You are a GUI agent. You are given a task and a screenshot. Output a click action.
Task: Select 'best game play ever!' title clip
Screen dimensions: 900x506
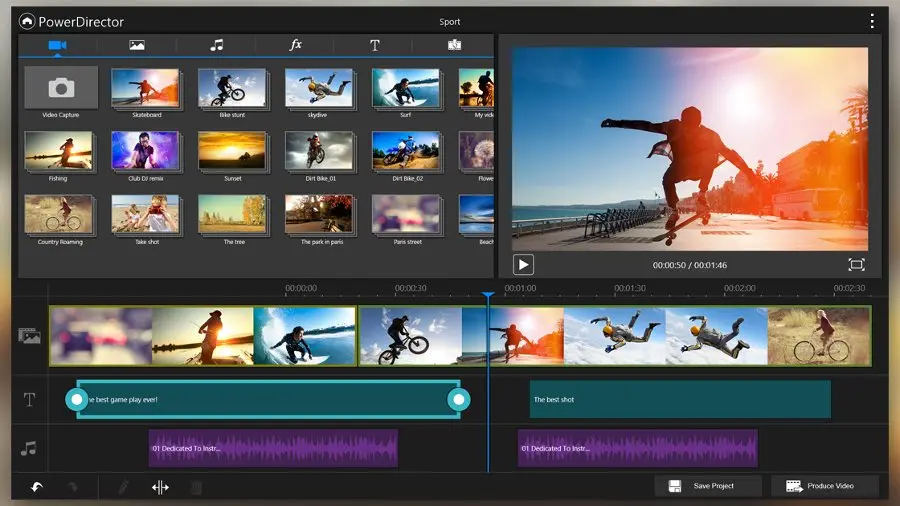pos(268,399)
